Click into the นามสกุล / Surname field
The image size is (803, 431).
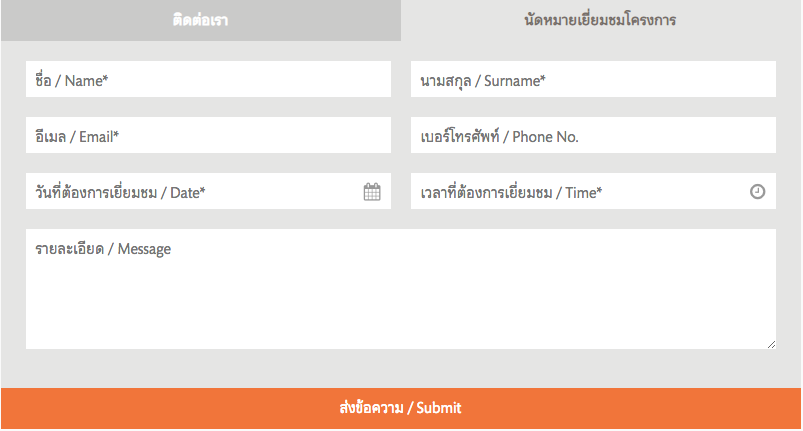coord(593,79)
